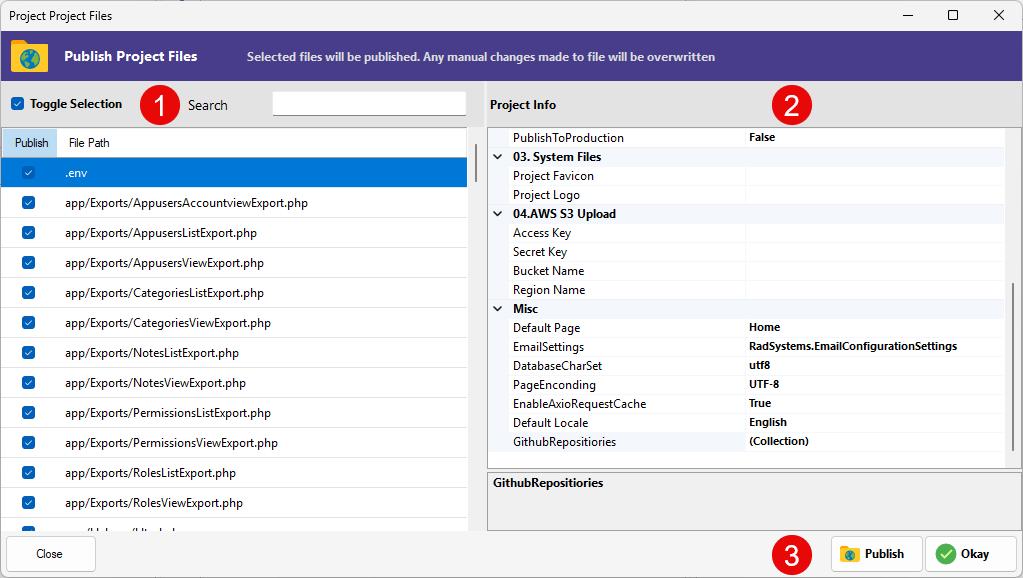Select the Project Logo property
The height and width of the screenshot is (578, 1023).
tap(546, 195)
